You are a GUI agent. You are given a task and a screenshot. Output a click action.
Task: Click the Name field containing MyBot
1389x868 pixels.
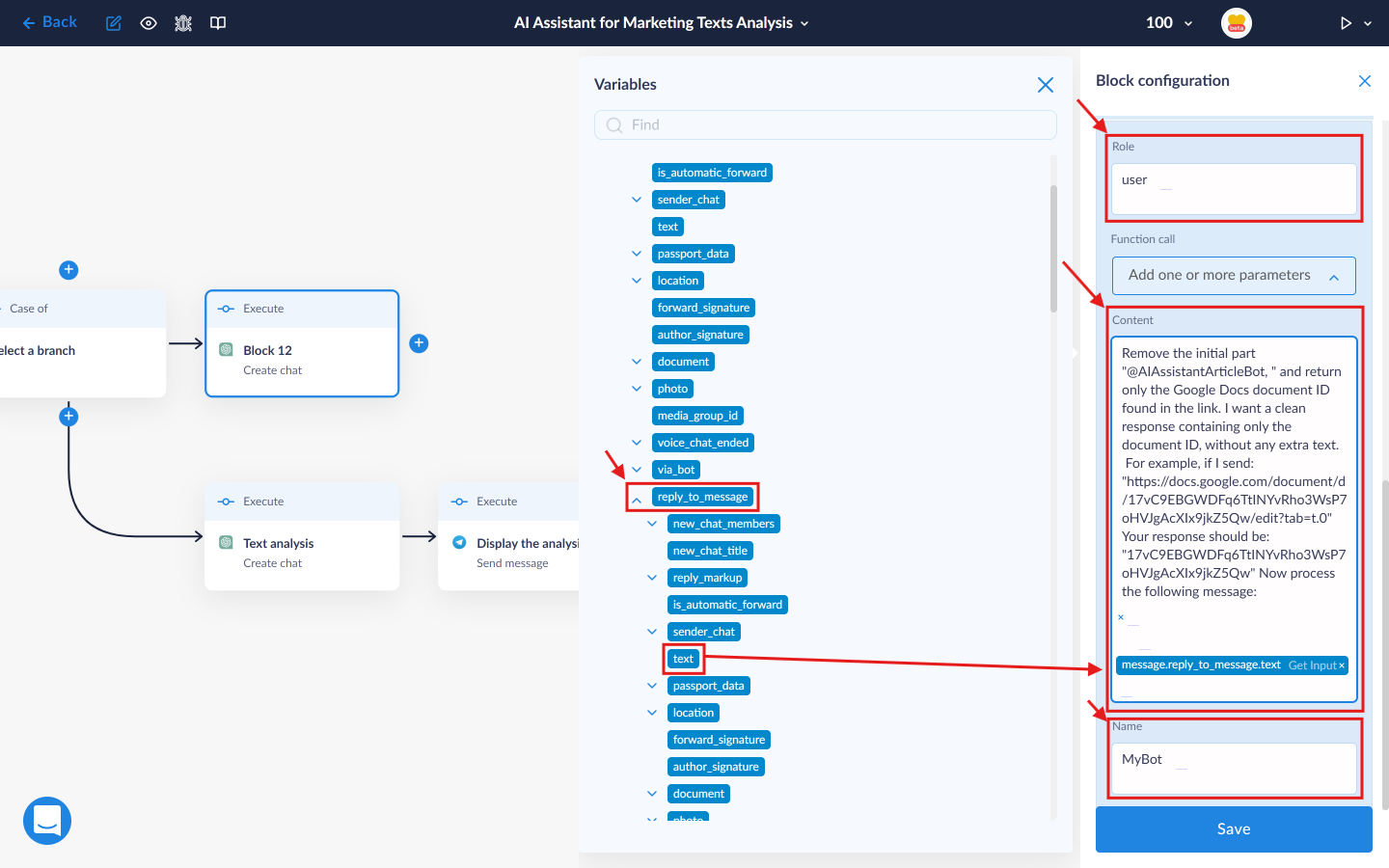(1234, 769)
